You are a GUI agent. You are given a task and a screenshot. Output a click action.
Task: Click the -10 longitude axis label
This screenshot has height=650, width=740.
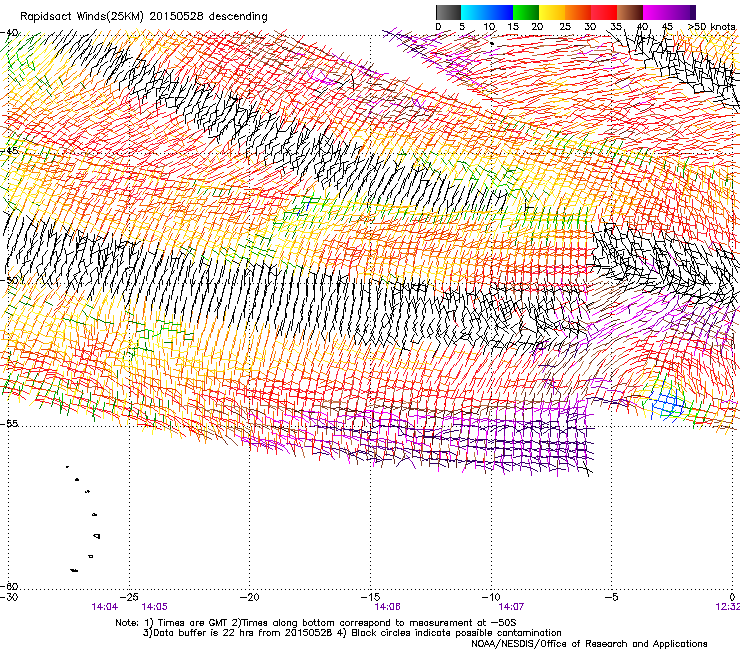coord(491,597)
